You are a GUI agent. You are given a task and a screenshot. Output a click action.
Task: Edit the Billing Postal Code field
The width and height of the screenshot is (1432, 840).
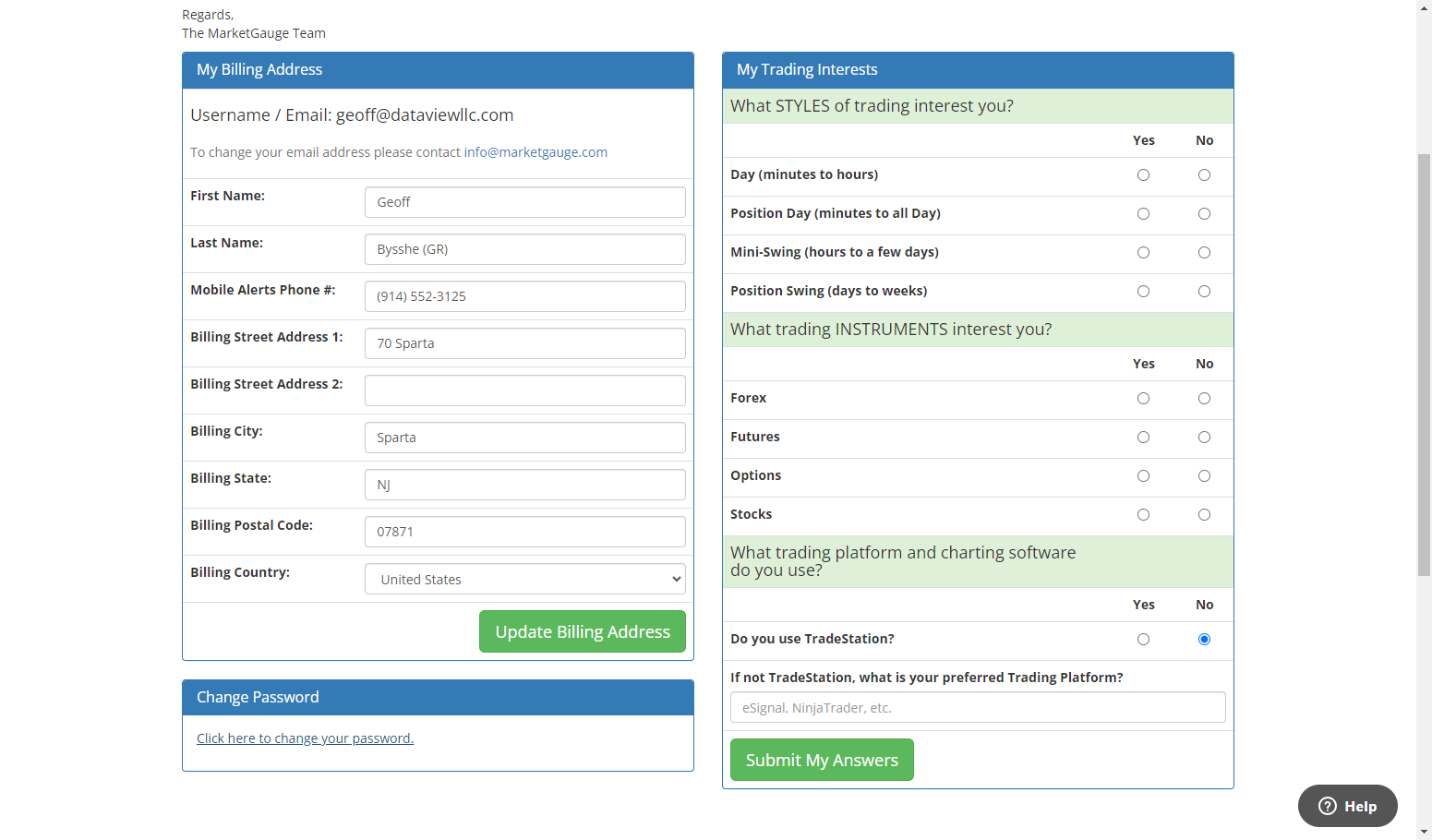click(525, 532)
